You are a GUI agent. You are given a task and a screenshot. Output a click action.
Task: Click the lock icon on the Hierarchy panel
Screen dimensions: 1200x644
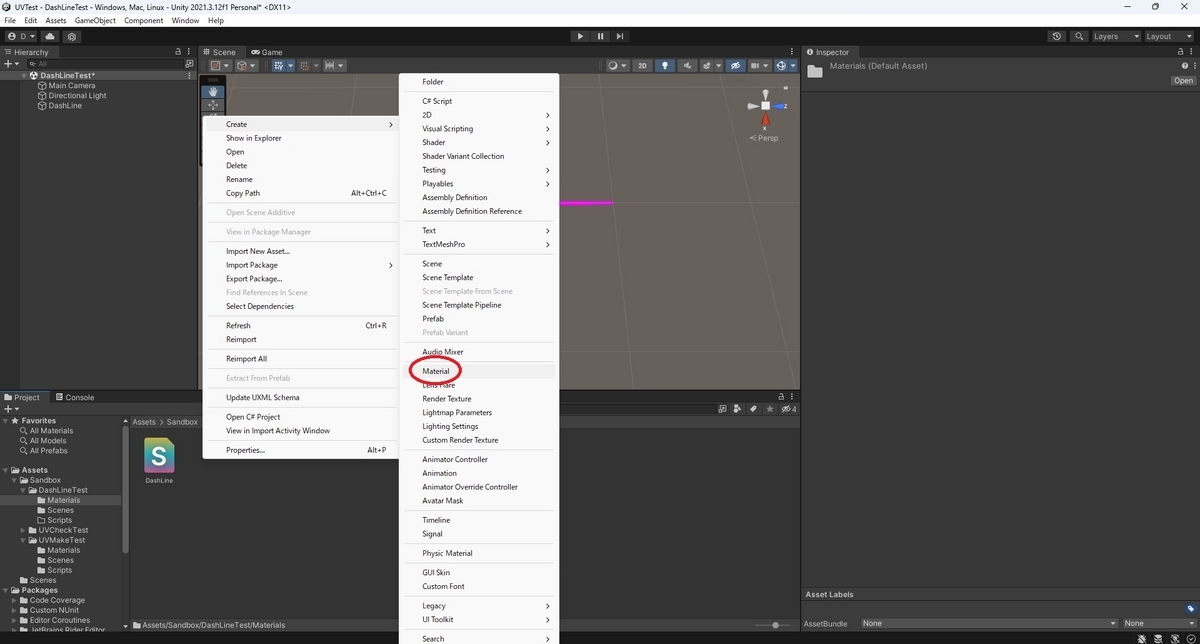point(177,51)
